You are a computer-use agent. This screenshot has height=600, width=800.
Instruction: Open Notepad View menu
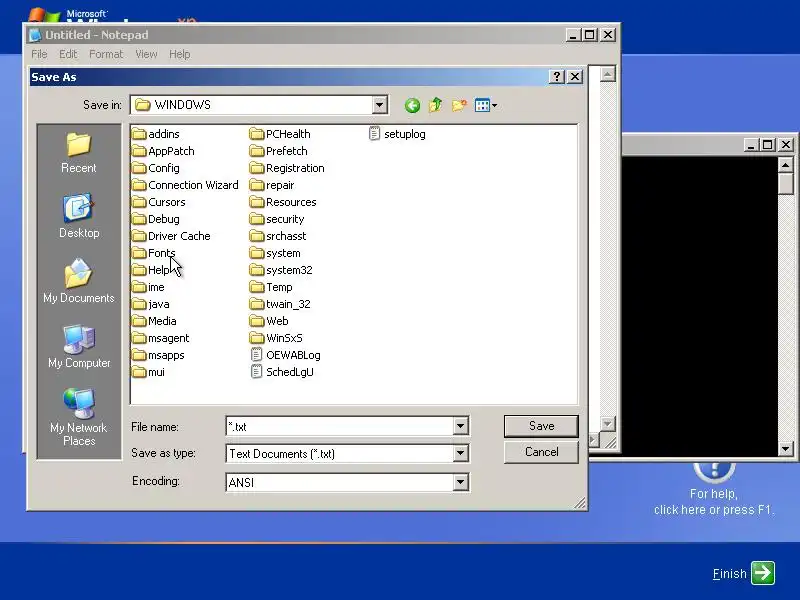[x=146, y=54]
